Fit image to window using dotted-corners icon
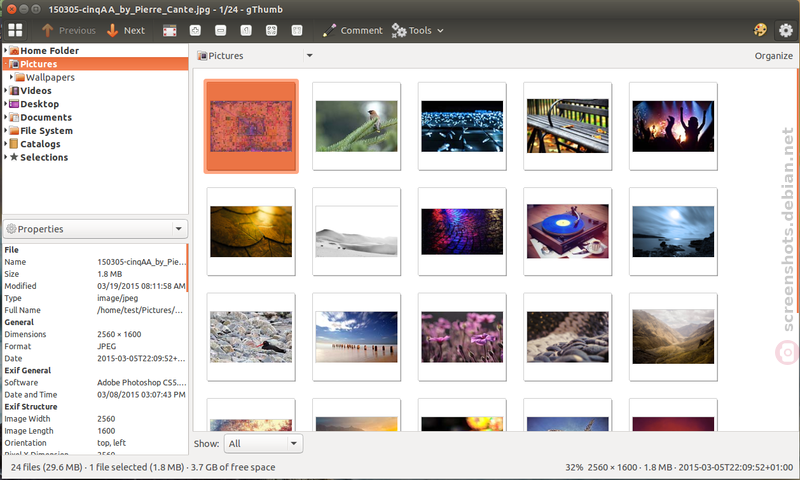 pos(271,31)
